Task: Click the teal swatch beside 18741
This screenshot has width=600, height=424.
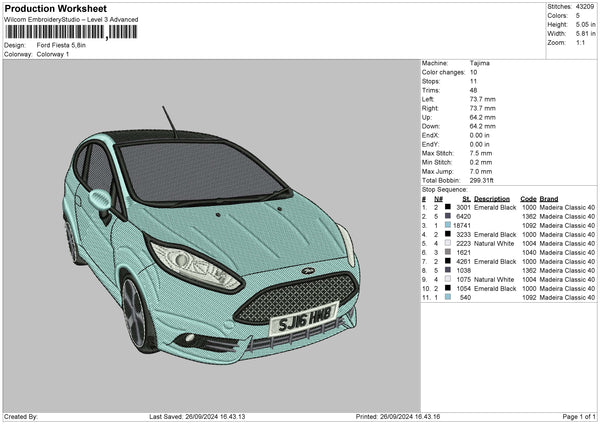Action: [x=448, y=225]
